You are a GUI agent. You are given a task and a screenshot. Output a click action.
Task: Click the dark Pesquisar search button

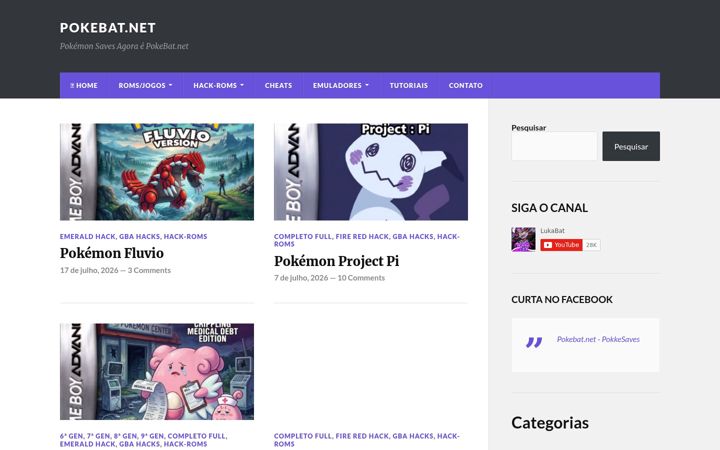pyautogui.click(x=631, y=146)
